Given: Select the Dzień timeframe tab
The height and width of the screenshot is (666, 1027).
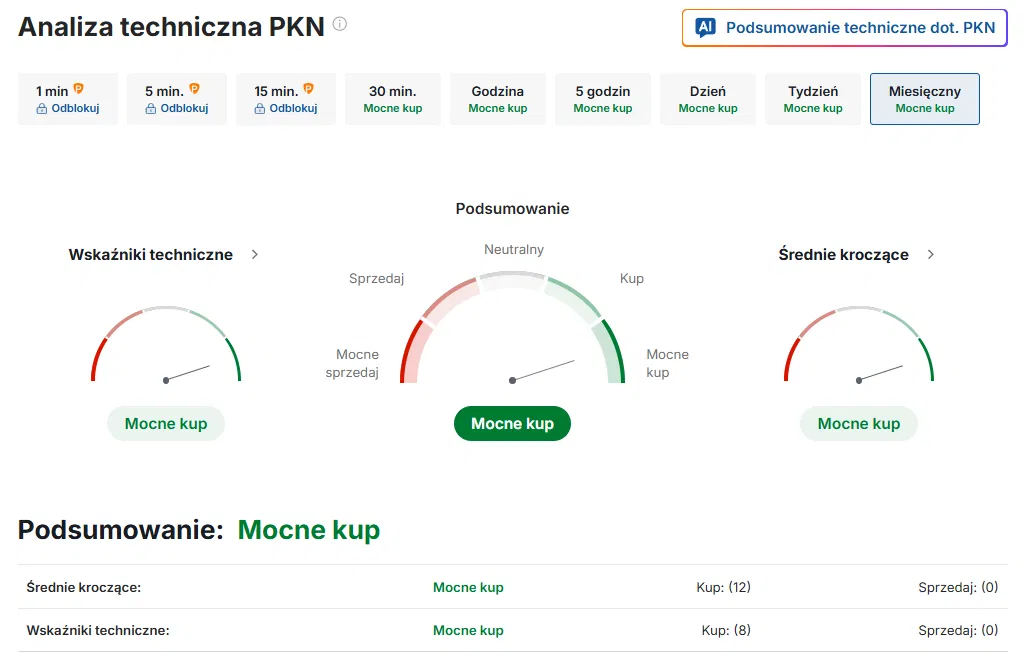Looking at the screenshot, I should point(708,99).
